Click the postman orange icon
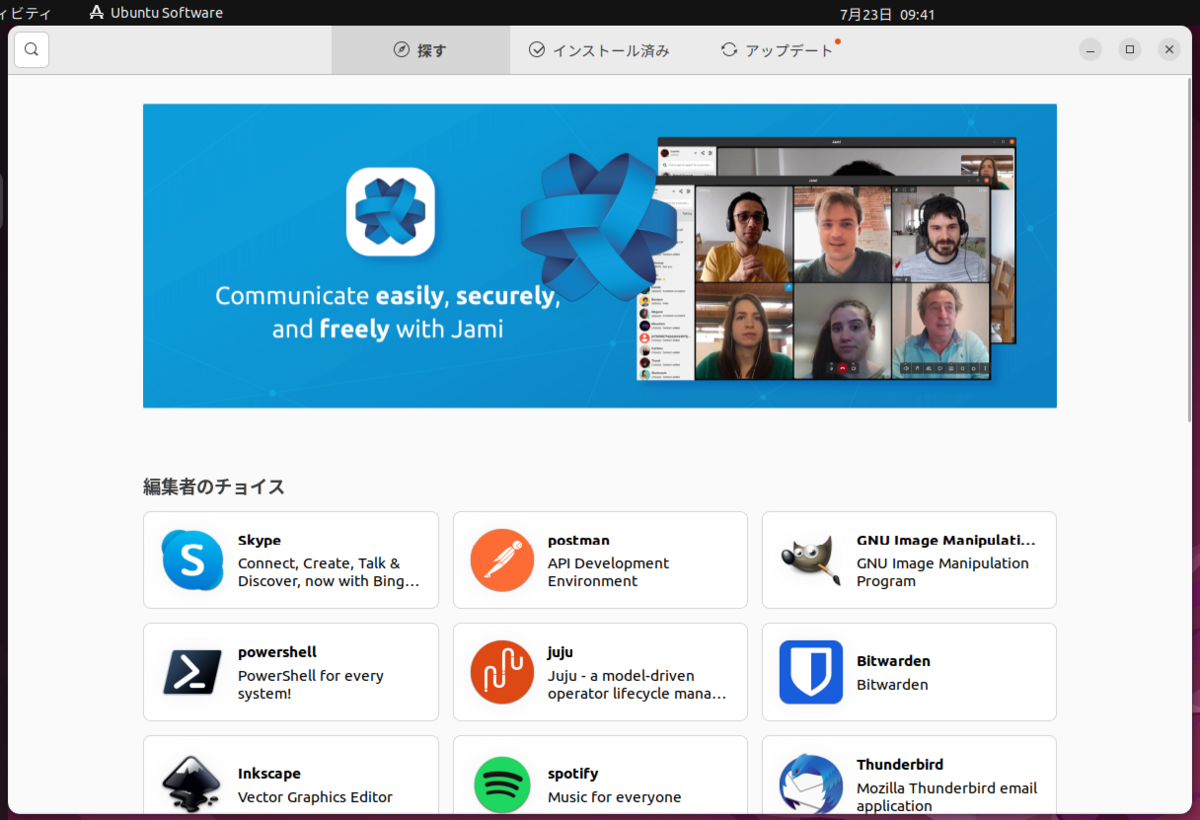The image size is (1200, 820). [x=502, y=560]
